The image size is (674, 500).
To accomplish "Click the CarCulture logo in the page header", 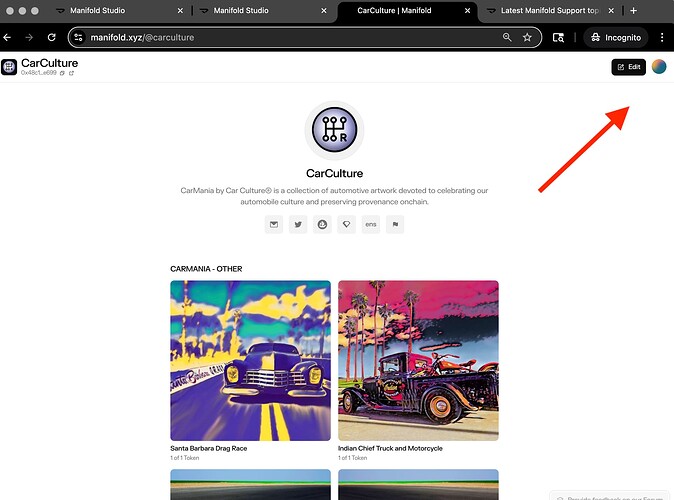I will [x=9, y=67].
